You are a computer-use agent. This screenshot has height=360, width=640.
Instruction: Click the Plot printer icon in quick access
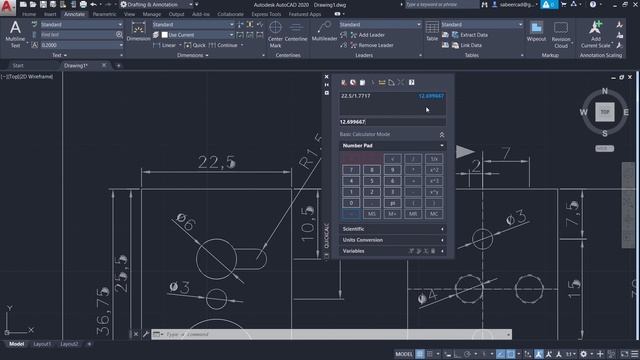pyautogui.click(x=83, y=4)
